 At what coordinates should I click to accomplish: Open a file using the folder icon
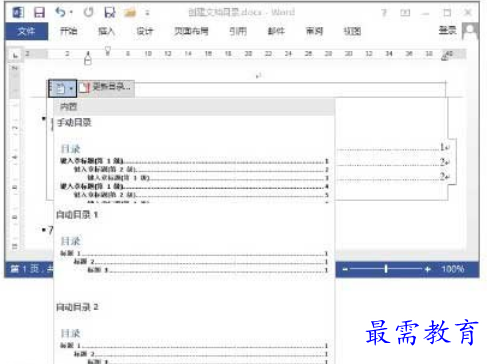tap(130, 13)
